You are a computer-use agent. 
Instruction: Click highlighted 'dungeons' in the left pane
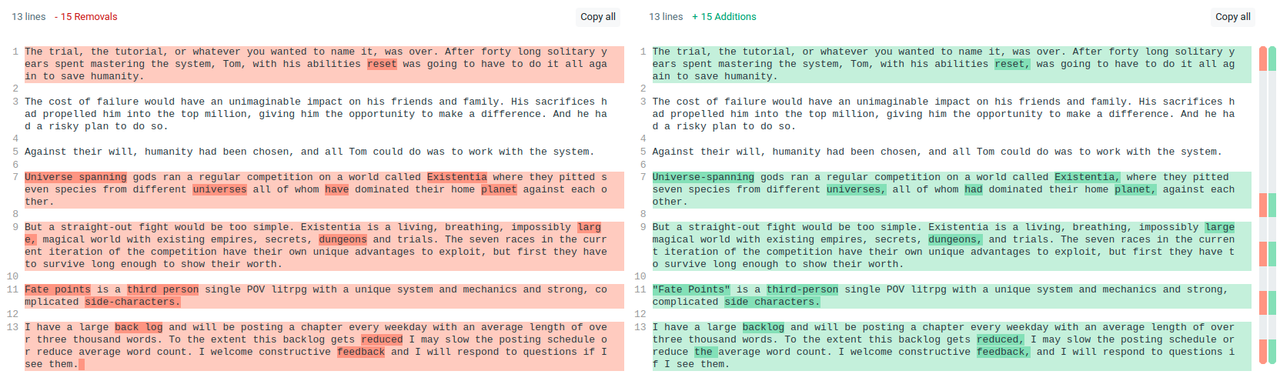coord(343,240)
